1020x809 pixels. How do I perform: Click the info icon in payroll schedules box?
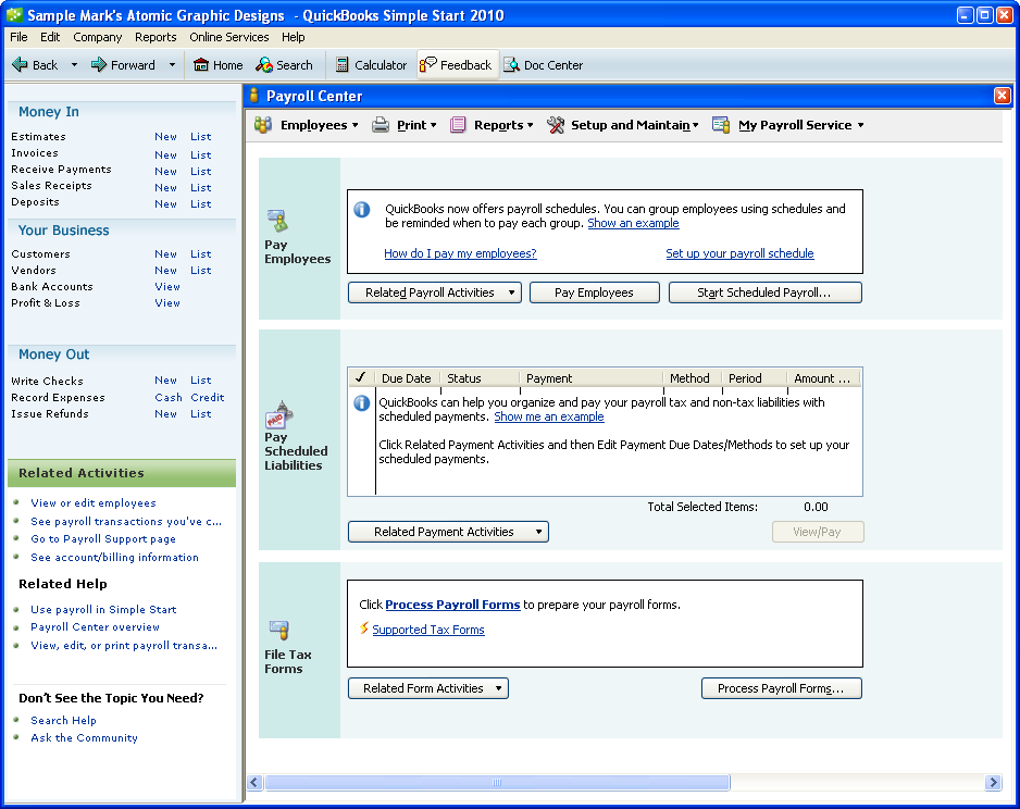(362, 209)
